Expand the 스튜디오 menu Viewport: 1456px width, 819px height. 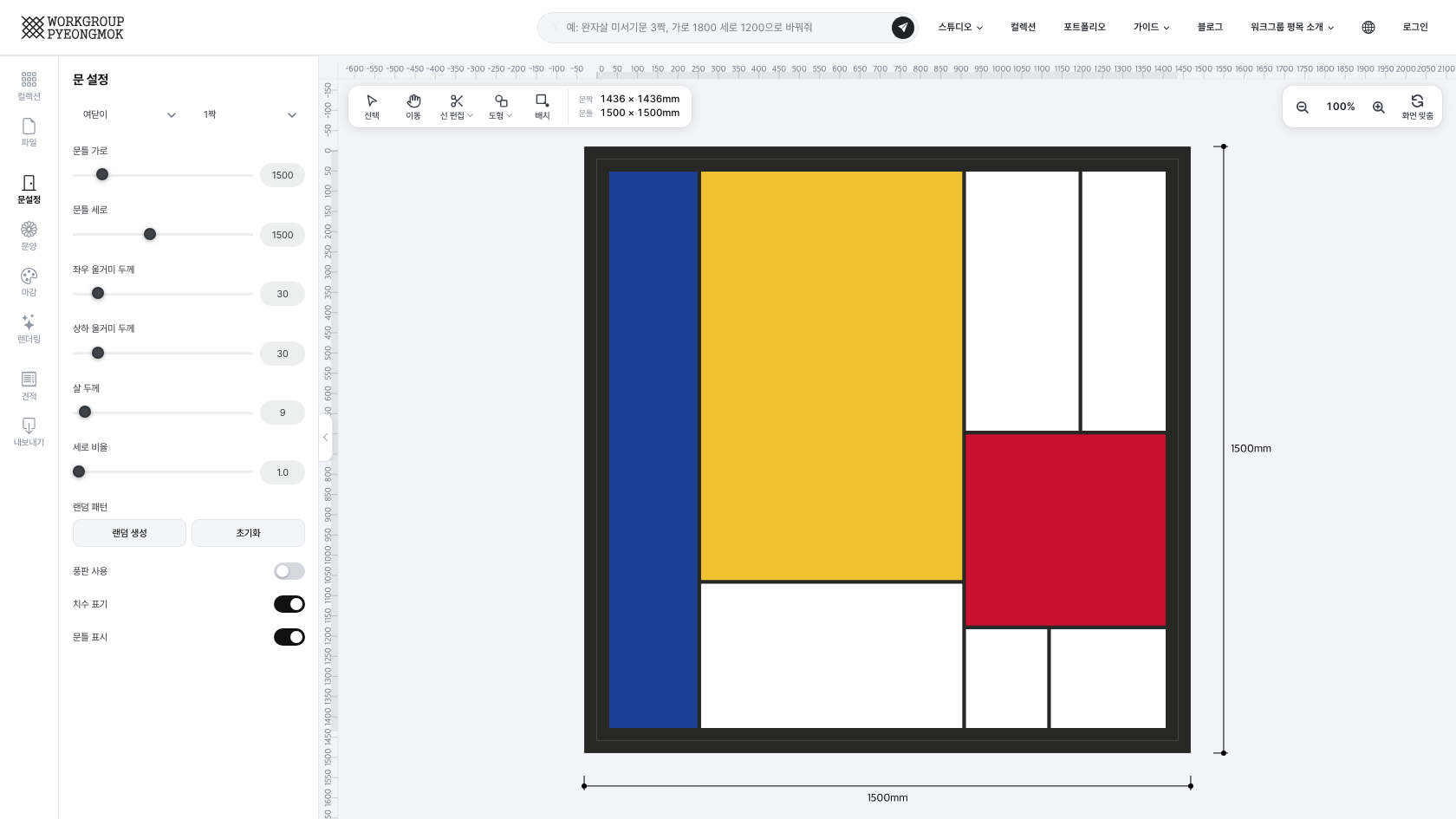960,28
